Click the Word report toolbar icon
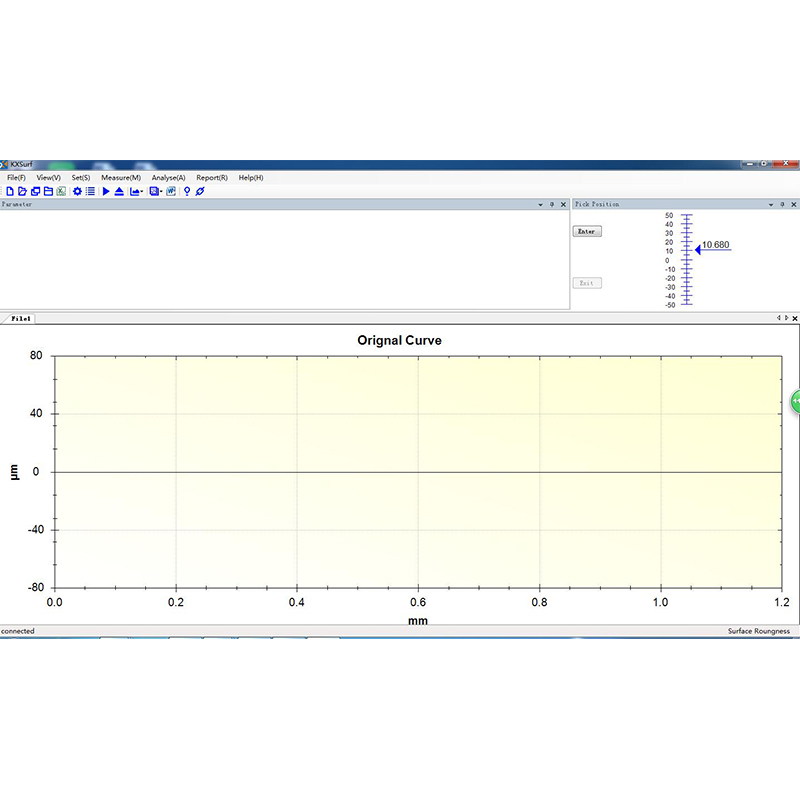Screen dimensions: 800x800 click(x=171, y=191)
